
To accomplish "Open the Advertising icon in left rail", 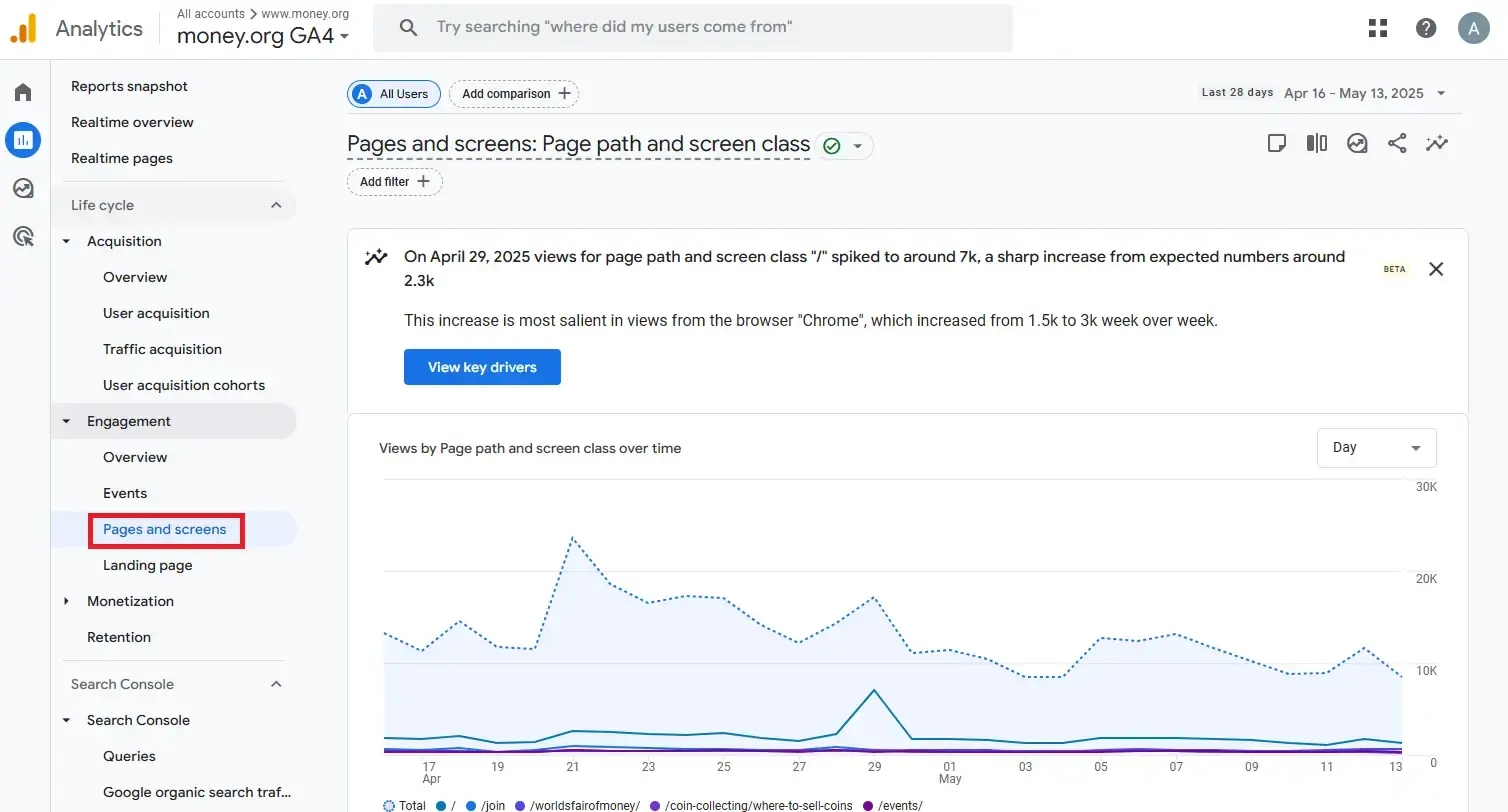I will [23, 236].
